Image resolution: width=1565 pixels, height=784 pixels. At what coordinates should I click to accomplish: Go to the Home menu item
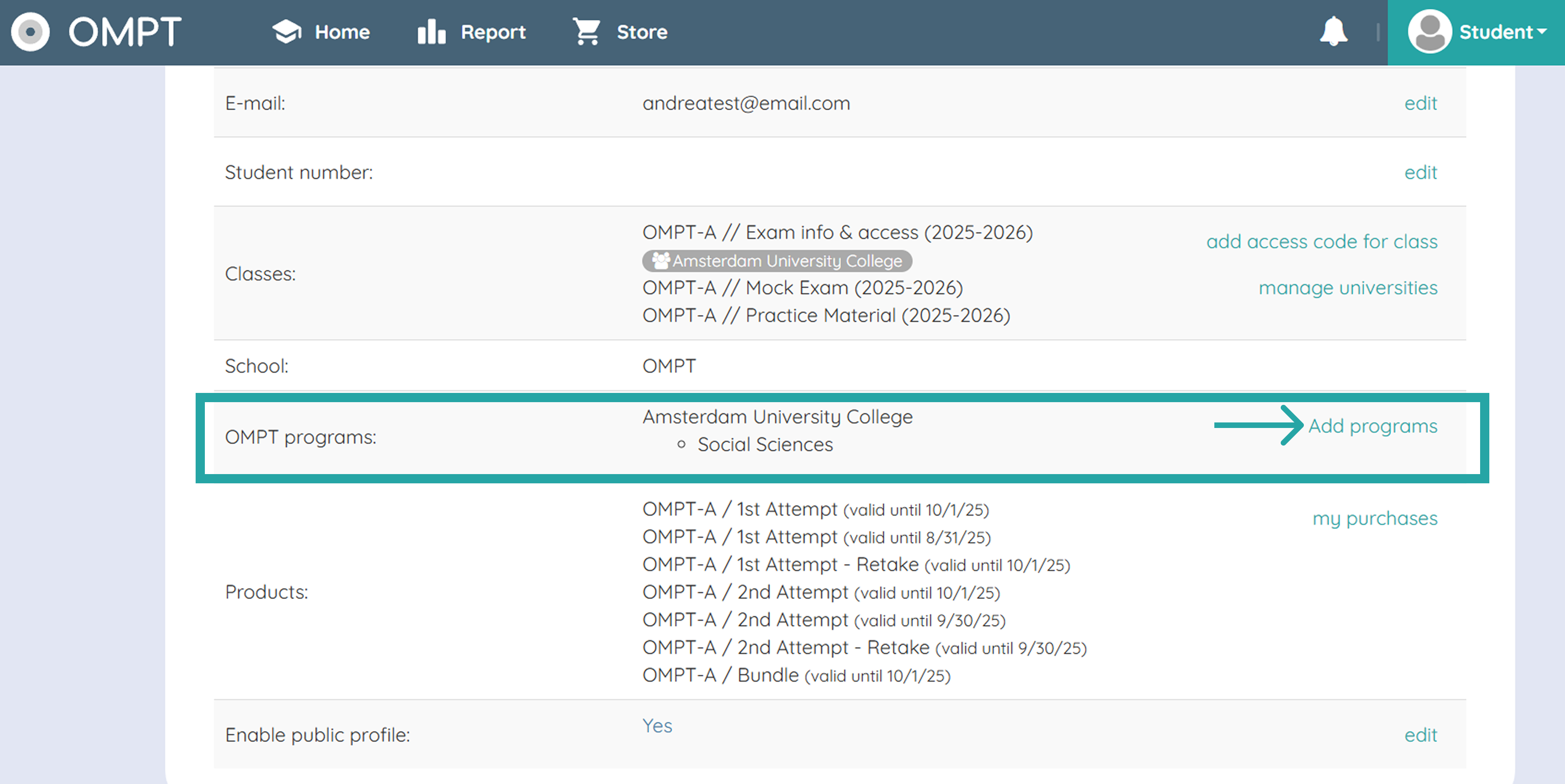tap(342, 31)
